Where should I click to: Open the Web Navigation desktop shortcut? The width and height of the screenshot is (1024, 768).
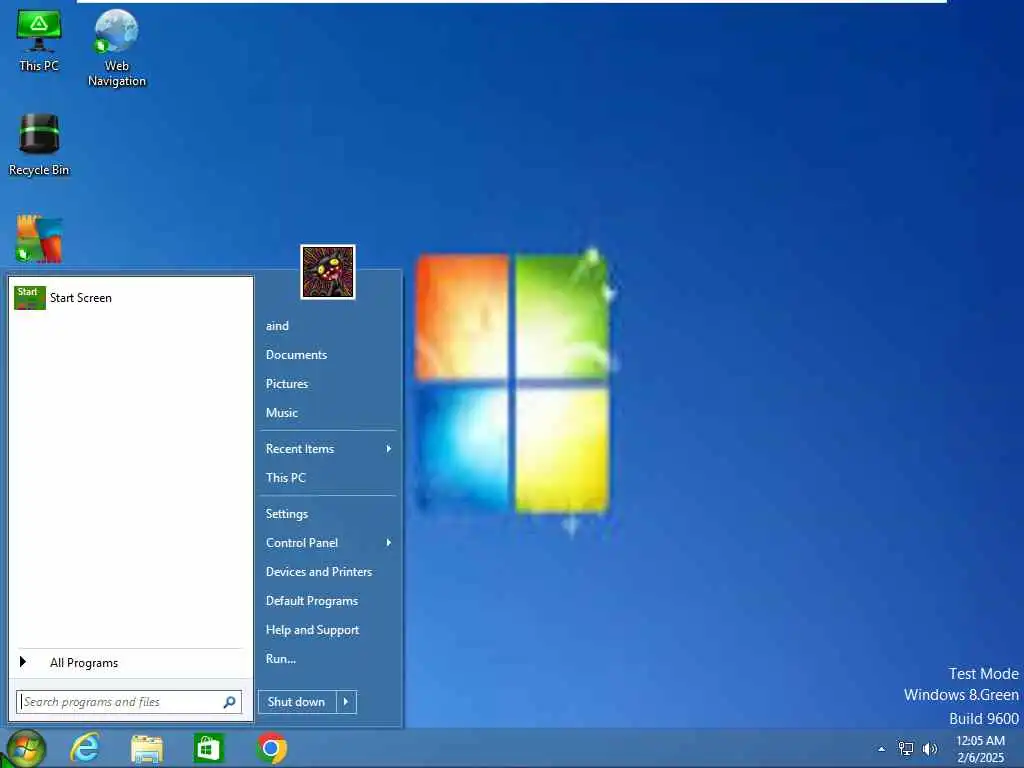[116, 48]
